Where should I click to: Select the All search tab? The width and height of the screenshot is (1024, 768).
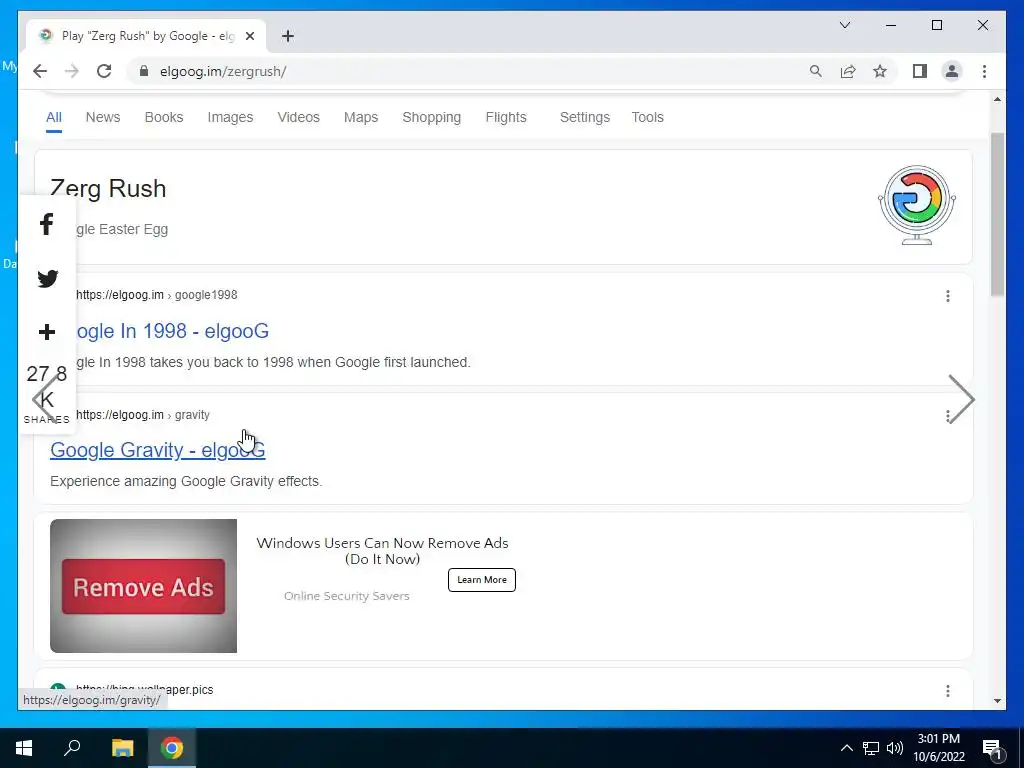click(x=54, y=118)
